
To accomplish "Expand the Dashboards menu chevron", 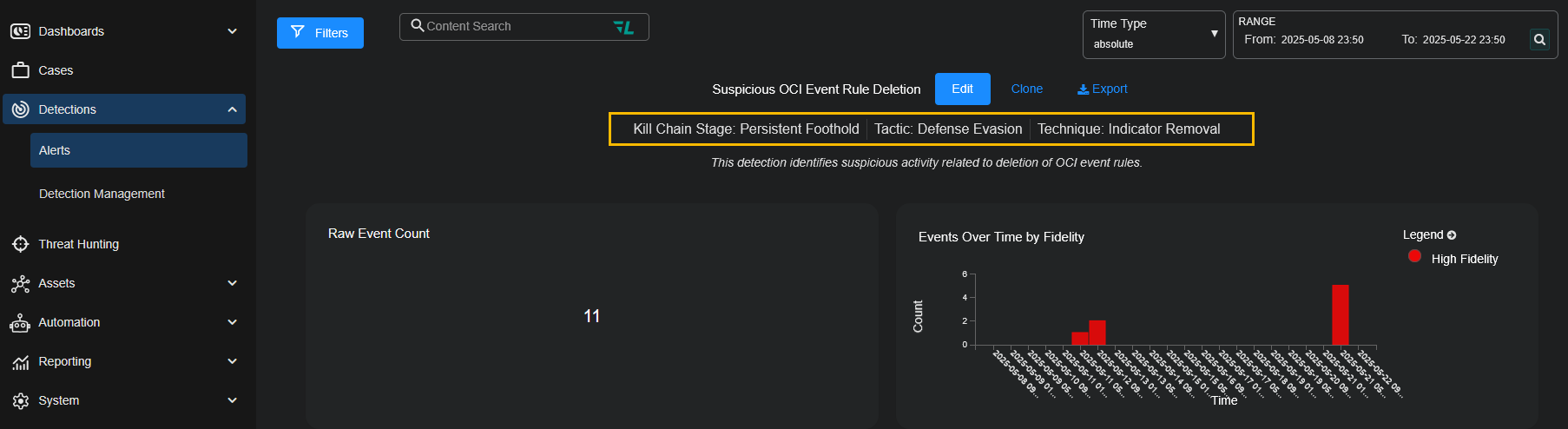I will (232, 31).
